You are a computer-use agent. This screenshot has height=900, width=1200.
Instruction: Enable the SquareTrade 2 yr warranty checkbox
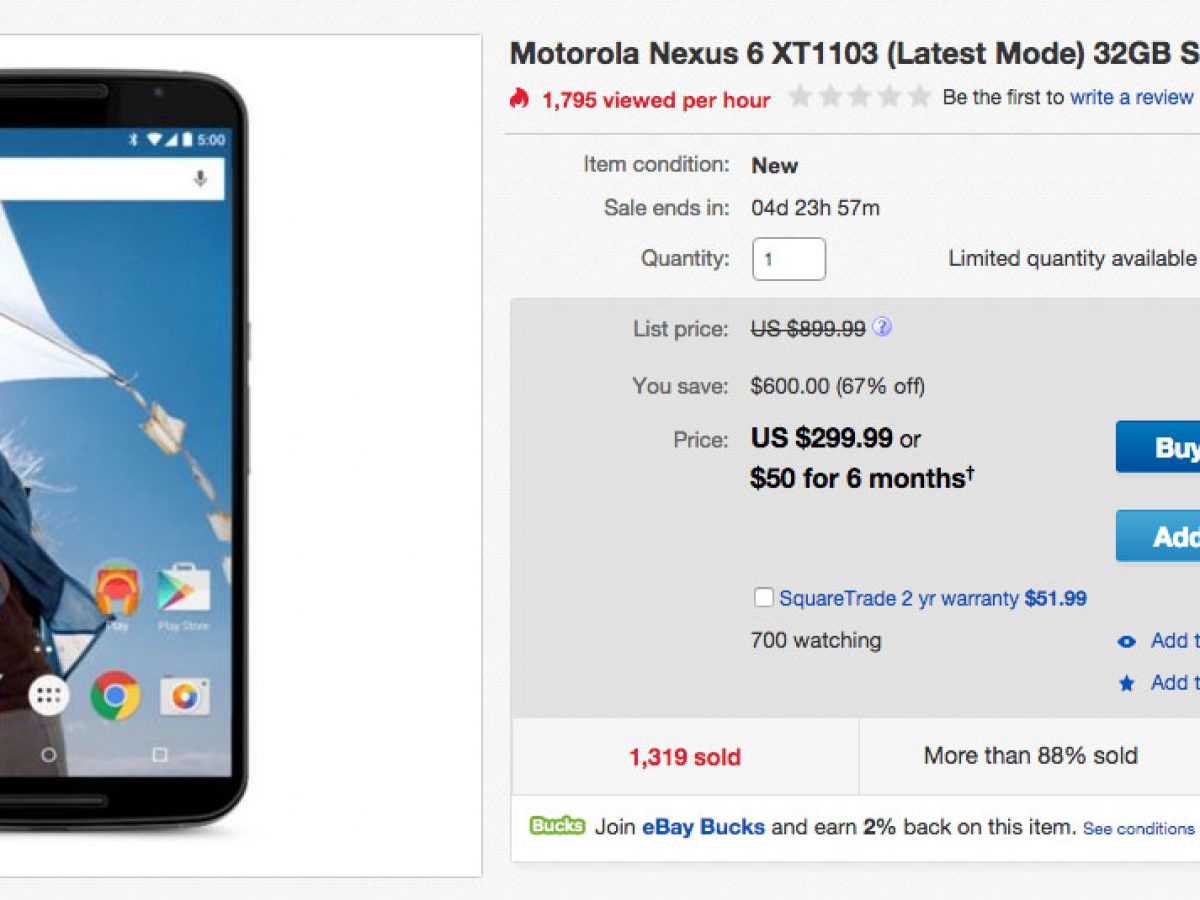pos(764,598)
